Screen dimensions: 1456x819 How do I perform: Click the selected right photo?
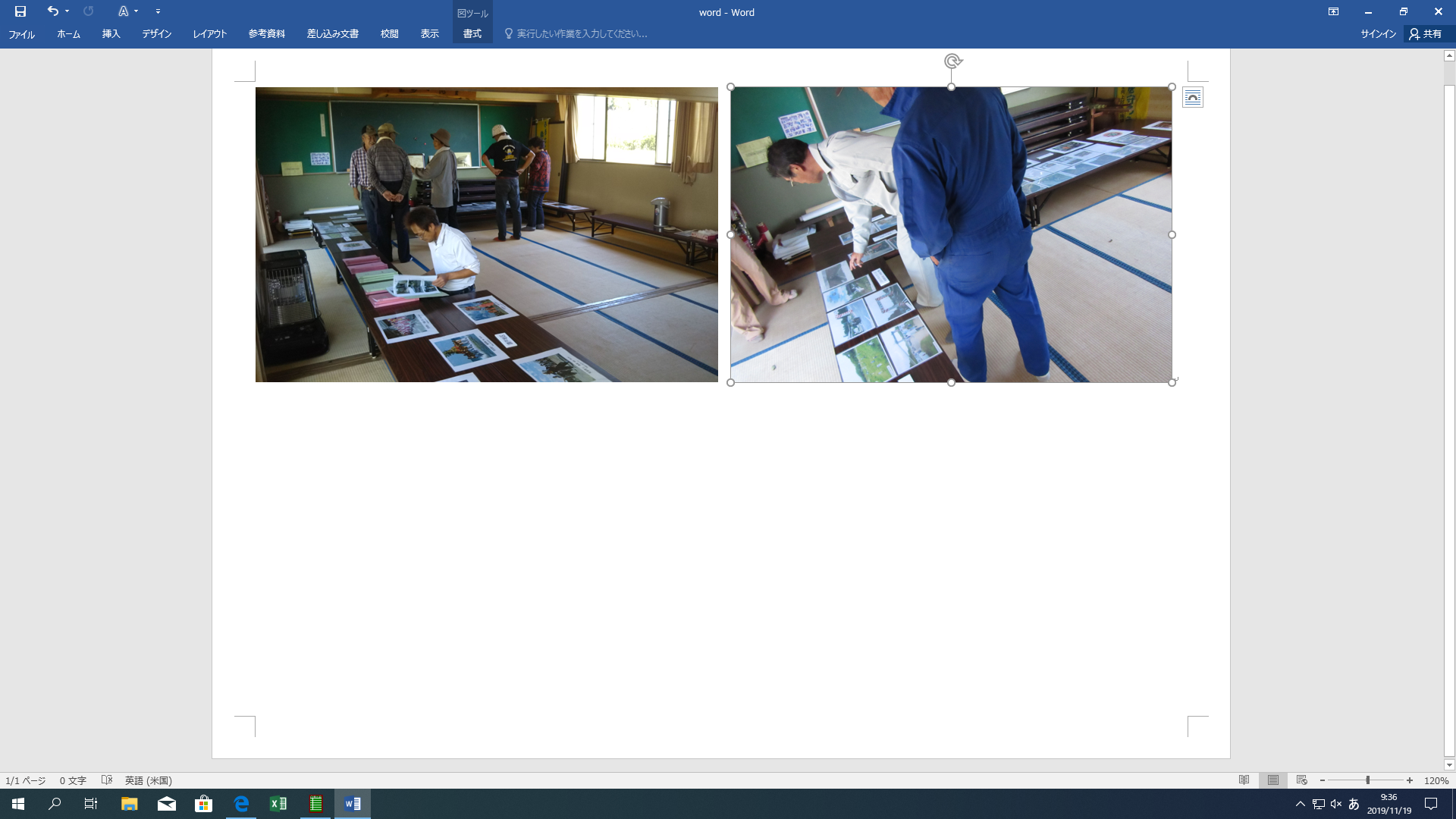pos(951,234)
